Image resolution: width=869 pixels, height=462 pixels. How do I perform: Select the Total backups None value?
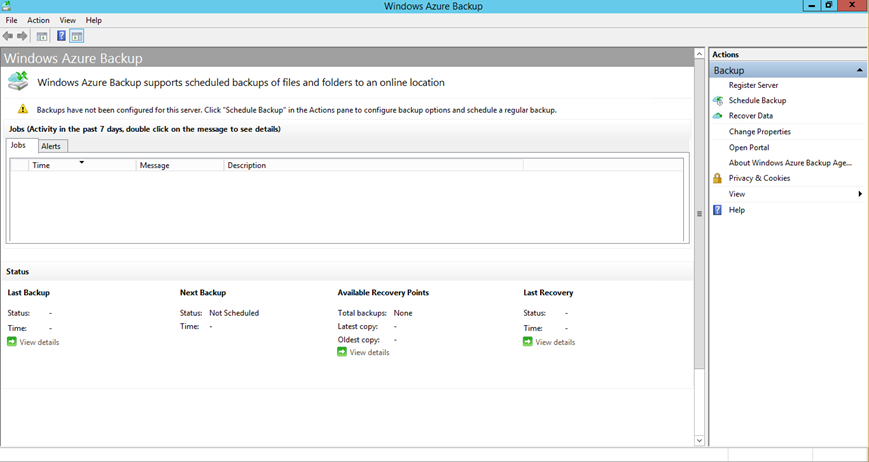[403, 313]
